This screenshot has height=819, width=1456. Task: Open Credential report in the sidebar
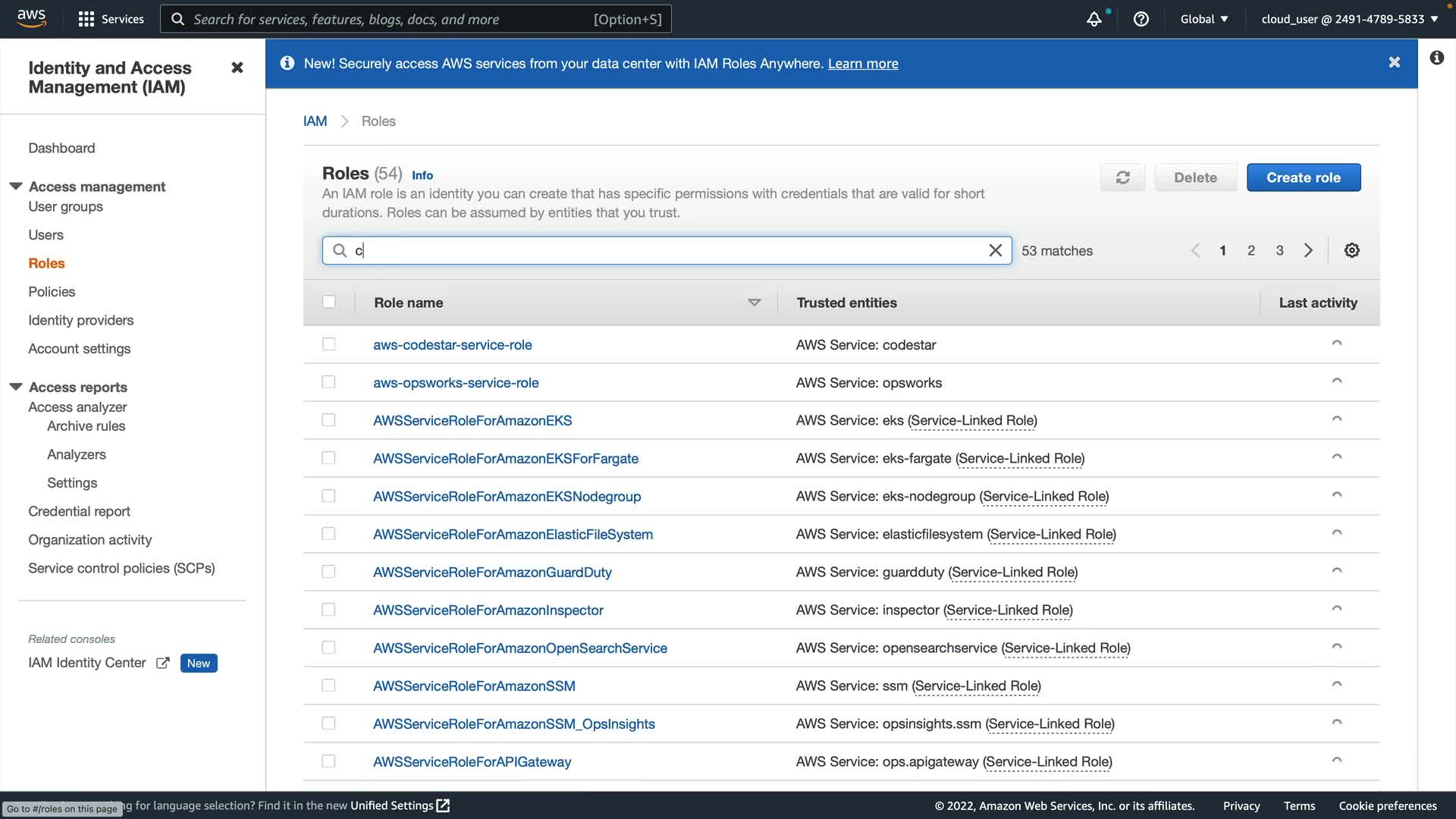point(79,511)
